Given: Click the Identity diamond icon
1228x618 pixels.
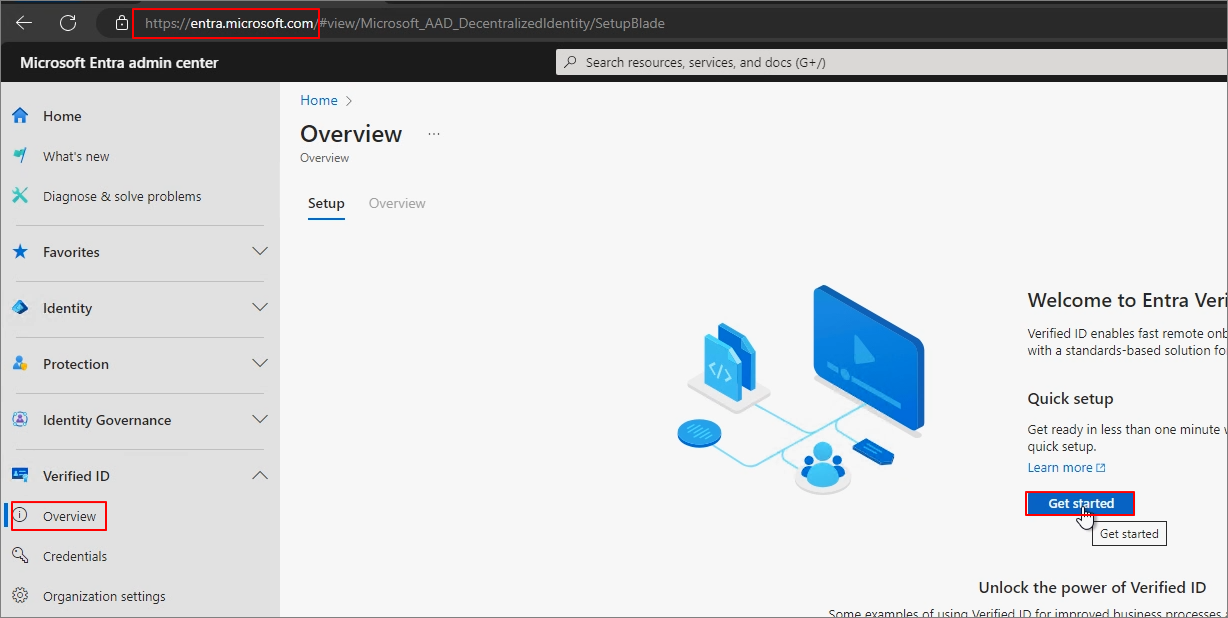Looking at the screenshot, I should pos(20,308).
